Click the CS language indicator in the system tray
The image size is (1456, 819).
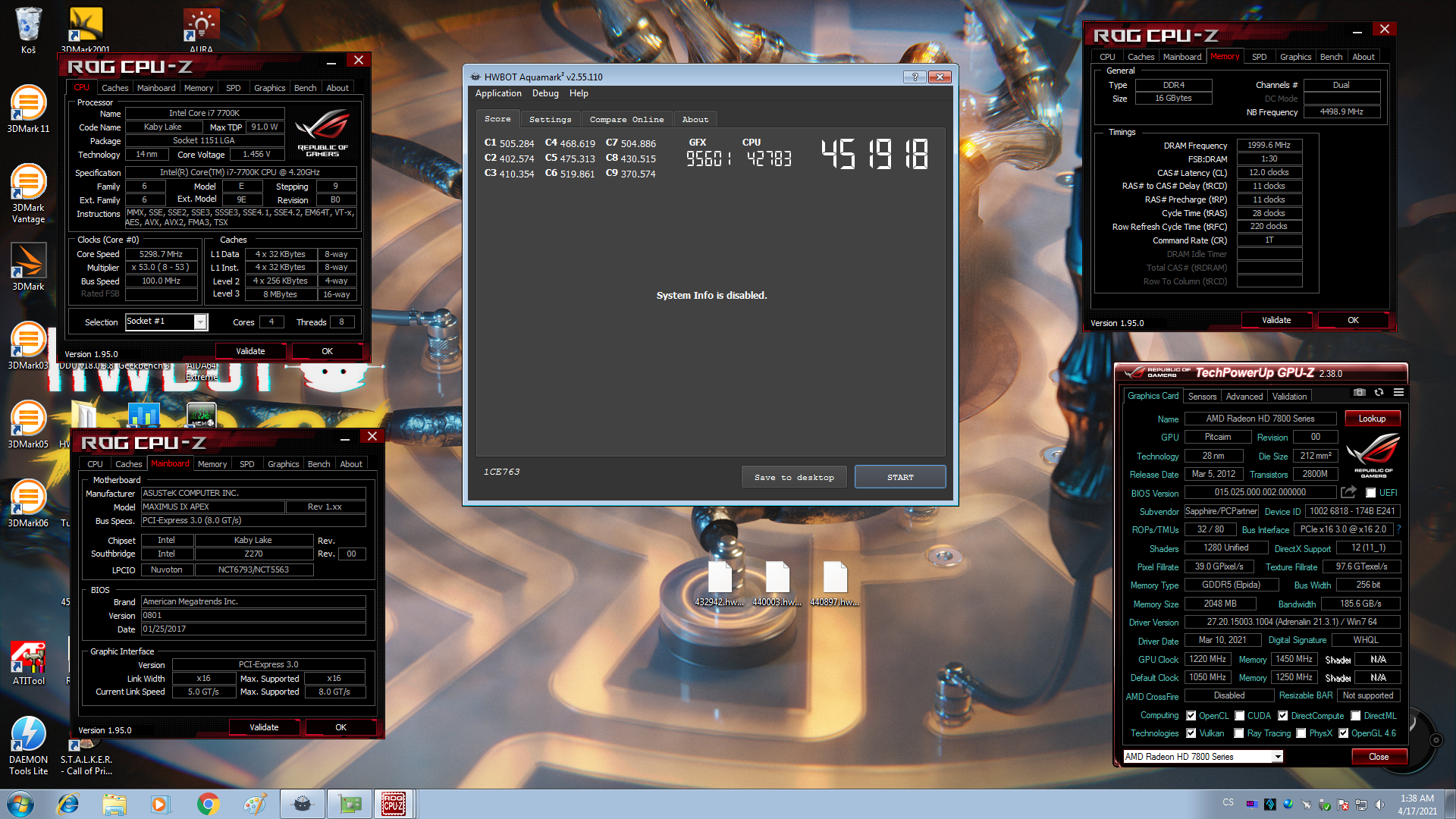[1228, 802]
